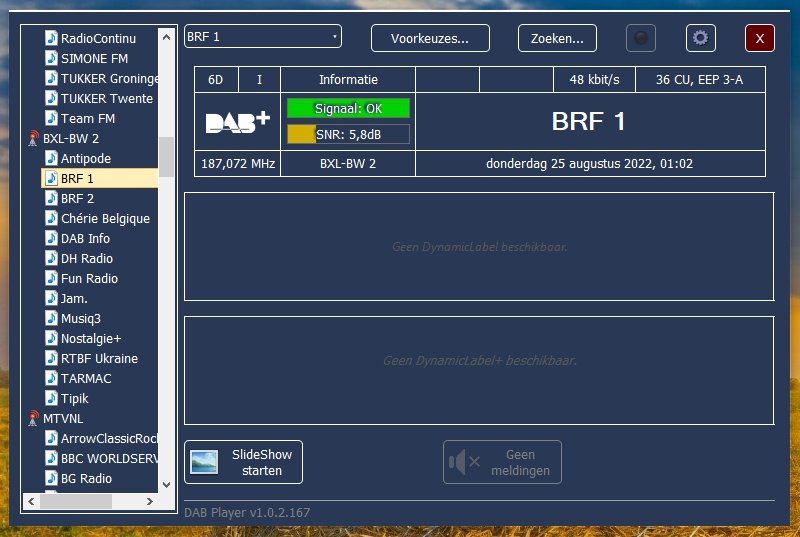Viewport: 800px width, 537px height.
Task: Click the DAB Player v1.0.2.167 version text
Action: pyautogui.click(x=247, y=513)
